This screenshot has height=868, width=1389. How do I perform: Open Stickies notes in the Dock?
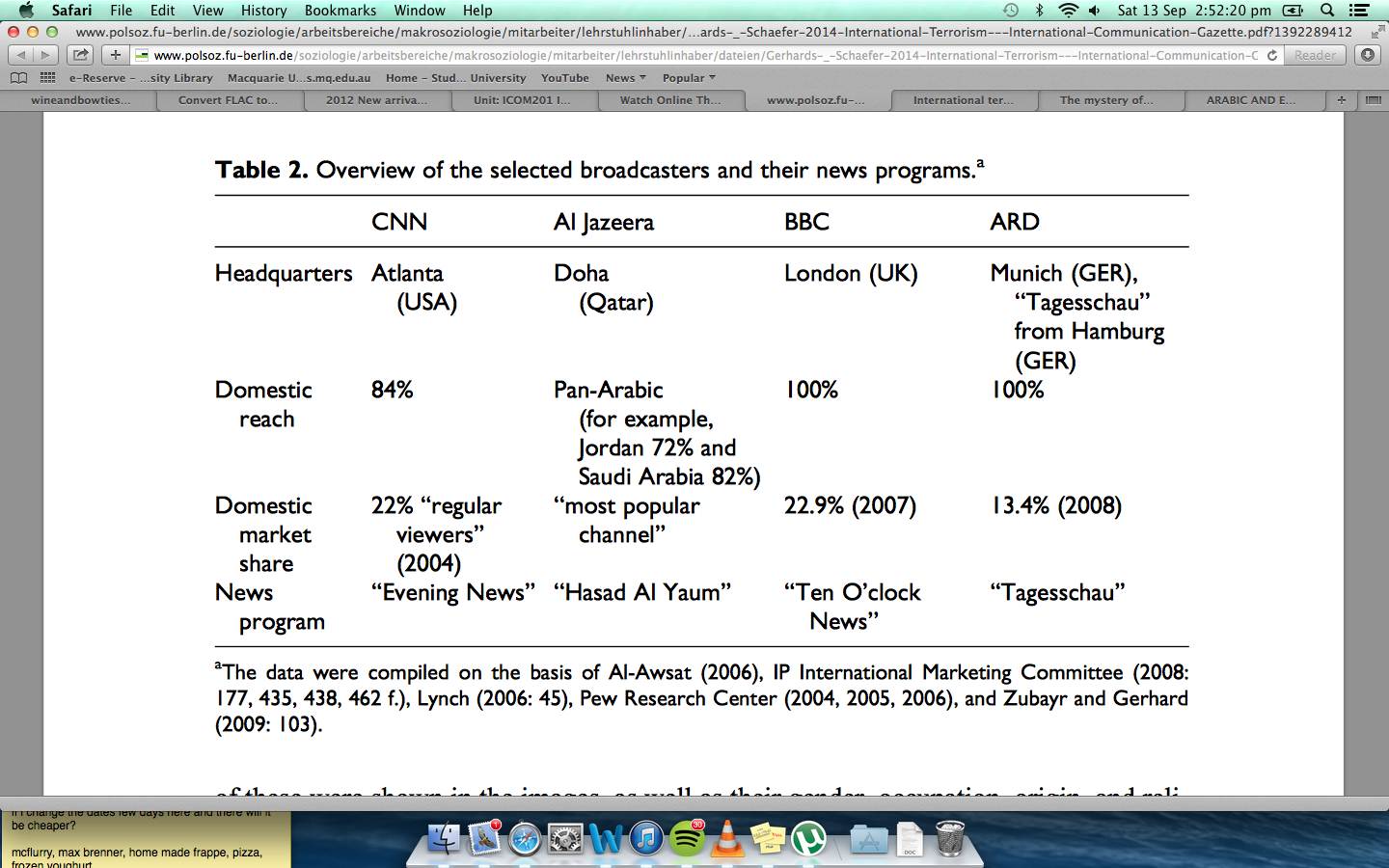pos(768,838)
